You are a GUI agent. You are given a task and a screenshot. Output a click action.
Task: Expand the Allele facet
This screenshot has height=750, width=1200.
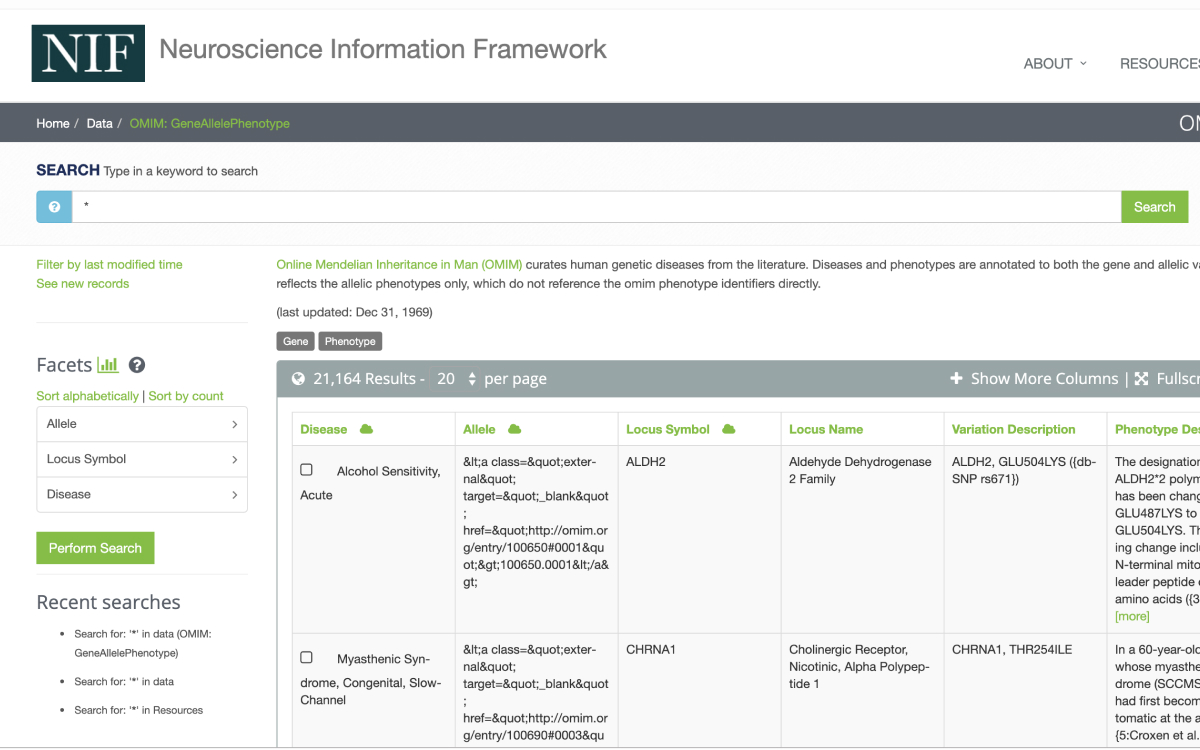[142, 424]
